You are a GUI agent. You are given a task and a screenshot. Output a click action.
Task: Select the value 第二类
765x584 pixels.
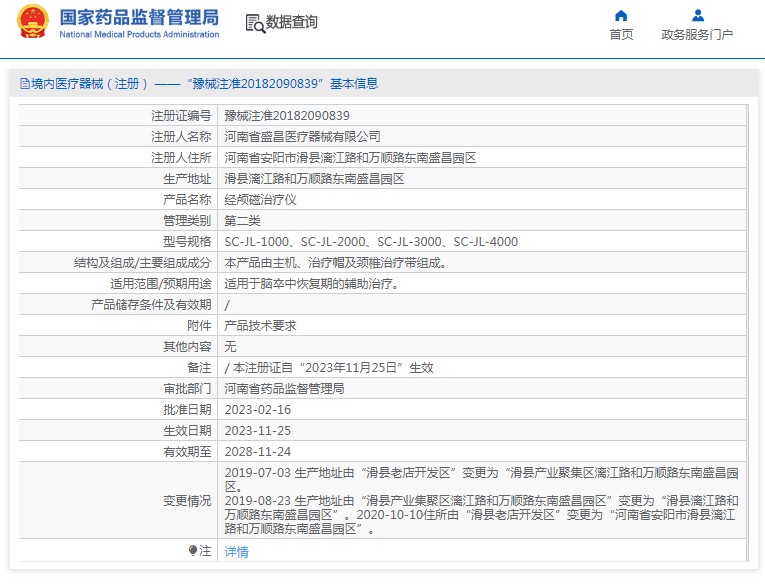(242, 221)
